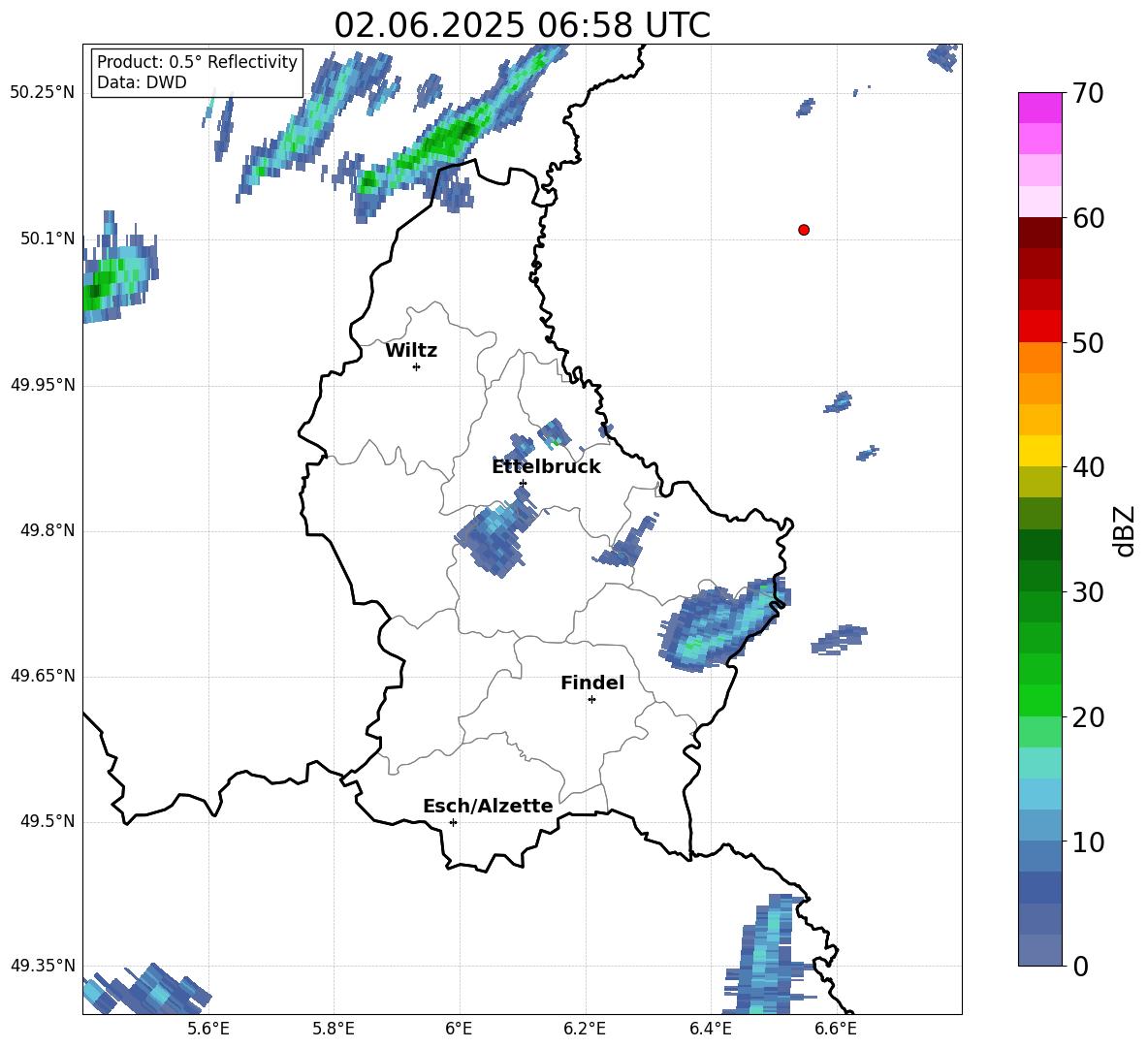Click the Findel station label
The width and height of the screenshot is (1148, 1048).
(x=592, y=683)
